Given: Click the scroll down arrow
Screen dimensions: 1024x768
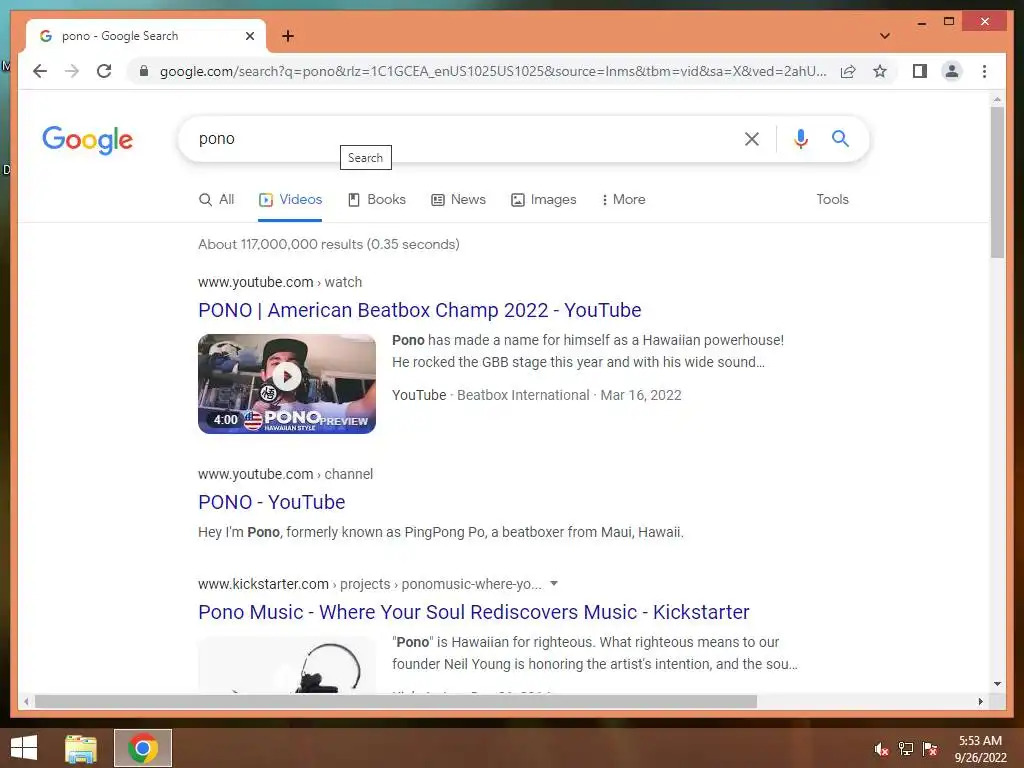Looking at the screenshot, I should [997, 684].
